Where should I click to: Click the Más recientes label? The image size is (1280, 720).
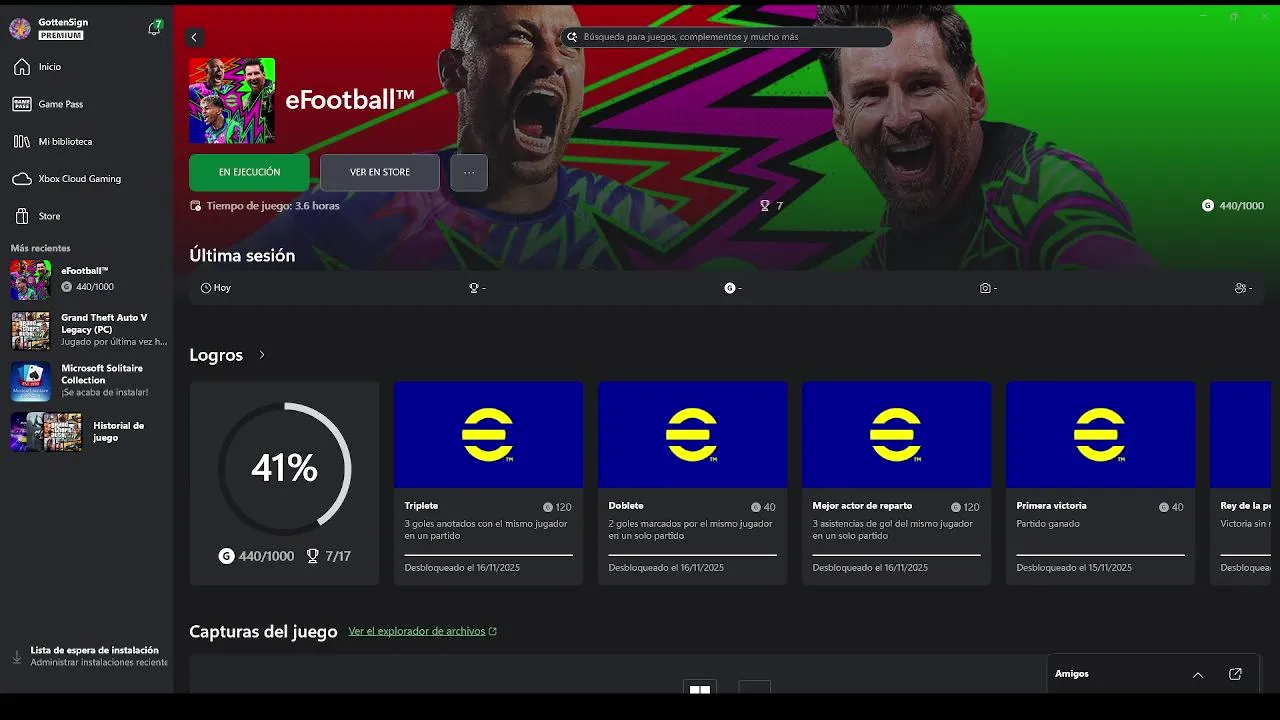40,248
